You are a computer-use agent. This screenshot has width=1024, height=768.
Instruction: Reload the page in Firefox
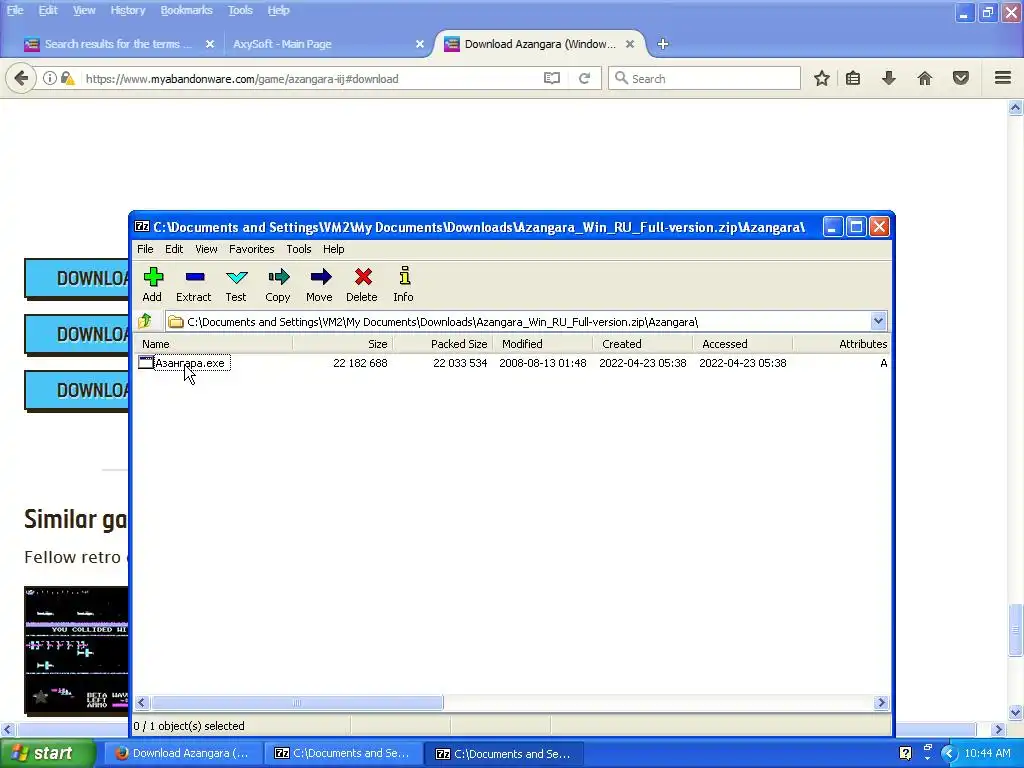(584, 78)
